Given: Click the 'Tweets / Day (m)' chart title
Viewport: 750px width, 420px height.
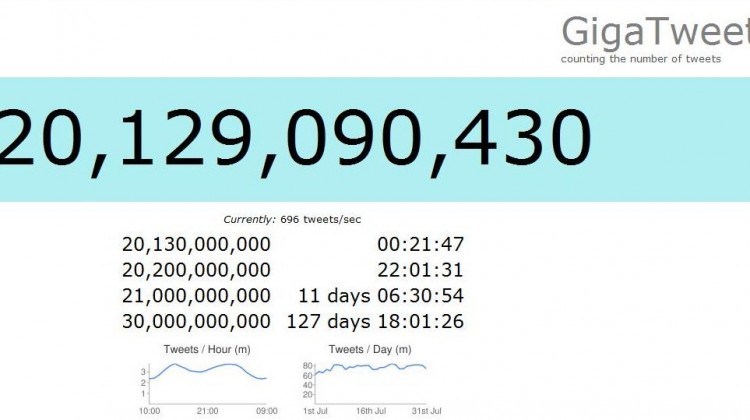Looking at the screenshot, I should coord(370,349).
